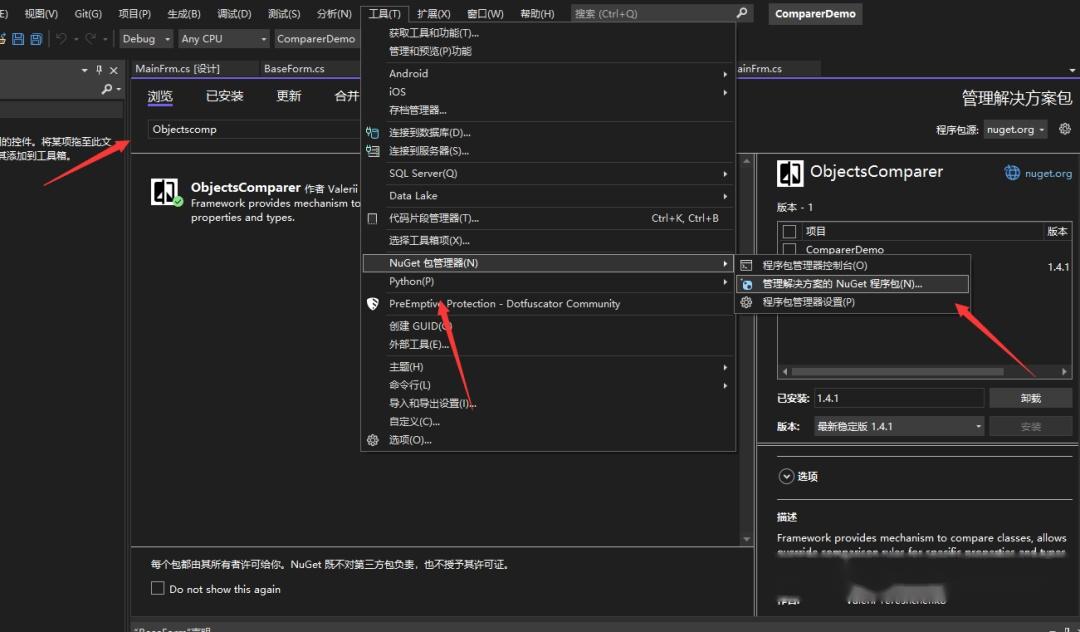Toggle the 项目 select-all checkbox

click(x=790, y=231)
